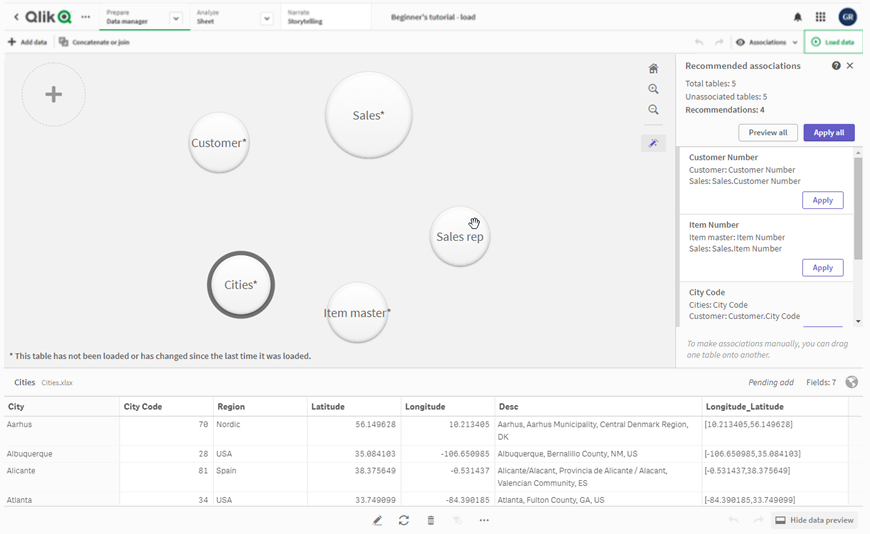Screen dimensions: 870x534
Task: Open the notifications bell
Action: tap(797, 17)
